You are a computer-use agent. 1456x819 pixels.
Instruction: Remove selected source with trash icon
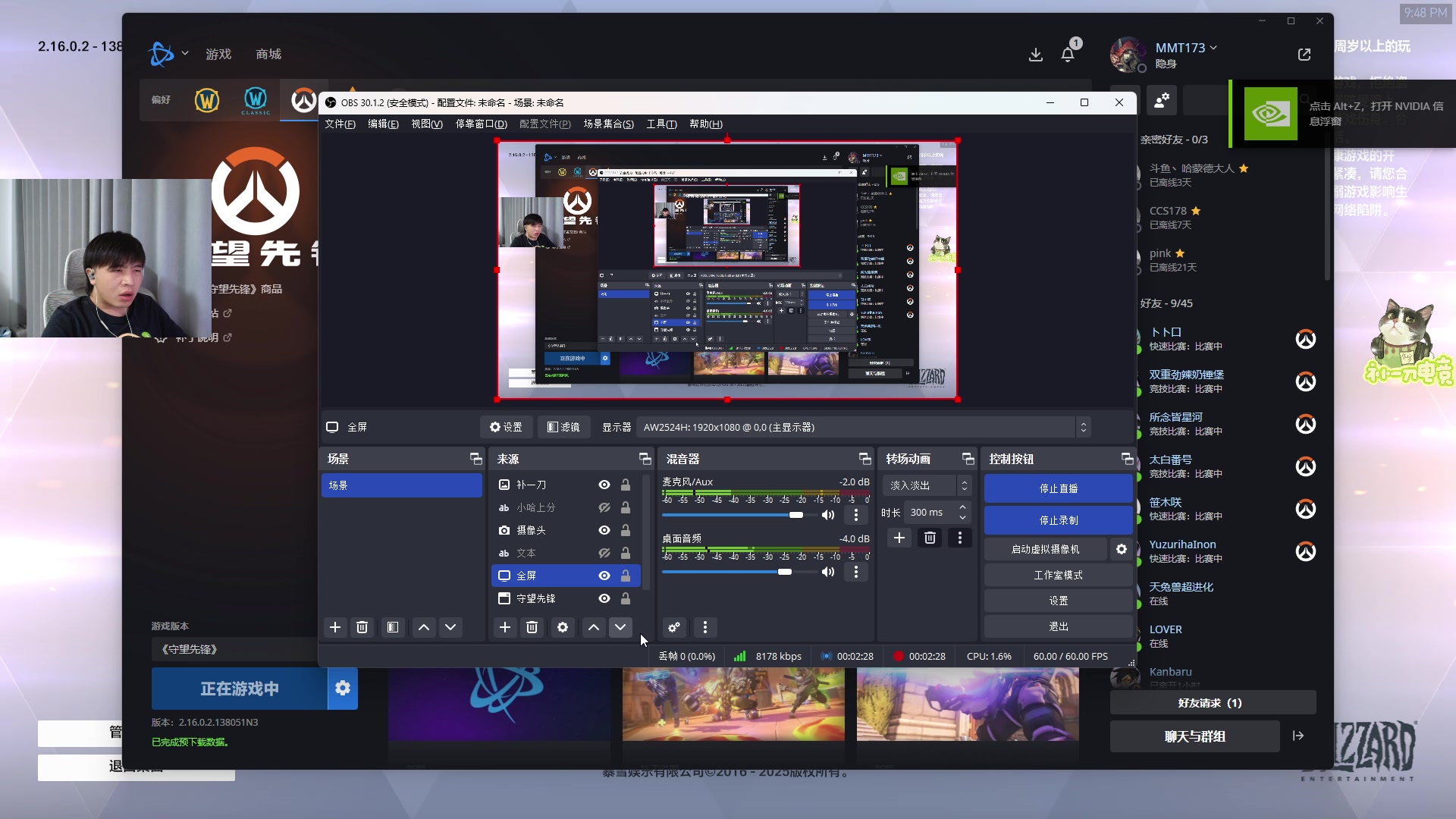pyautogui.click(x=532, y=627)
